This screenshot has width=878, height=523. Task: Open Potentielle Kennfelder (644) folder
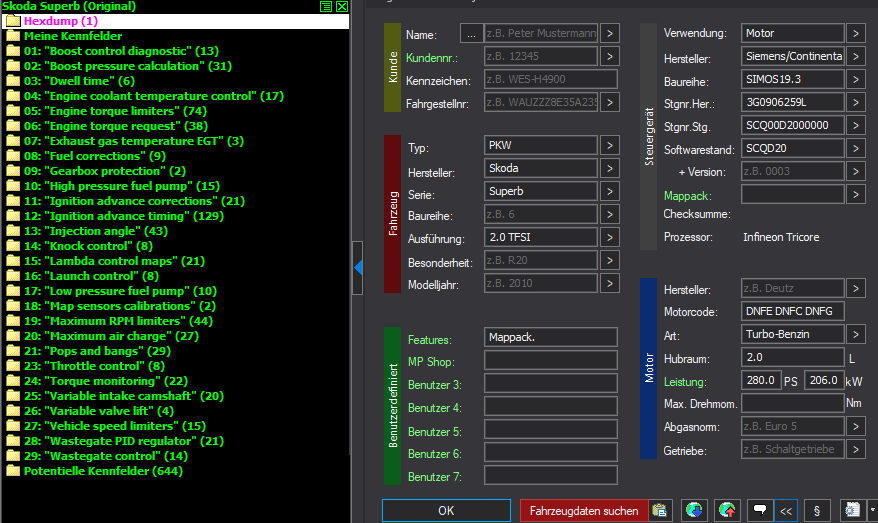(103, 471)
